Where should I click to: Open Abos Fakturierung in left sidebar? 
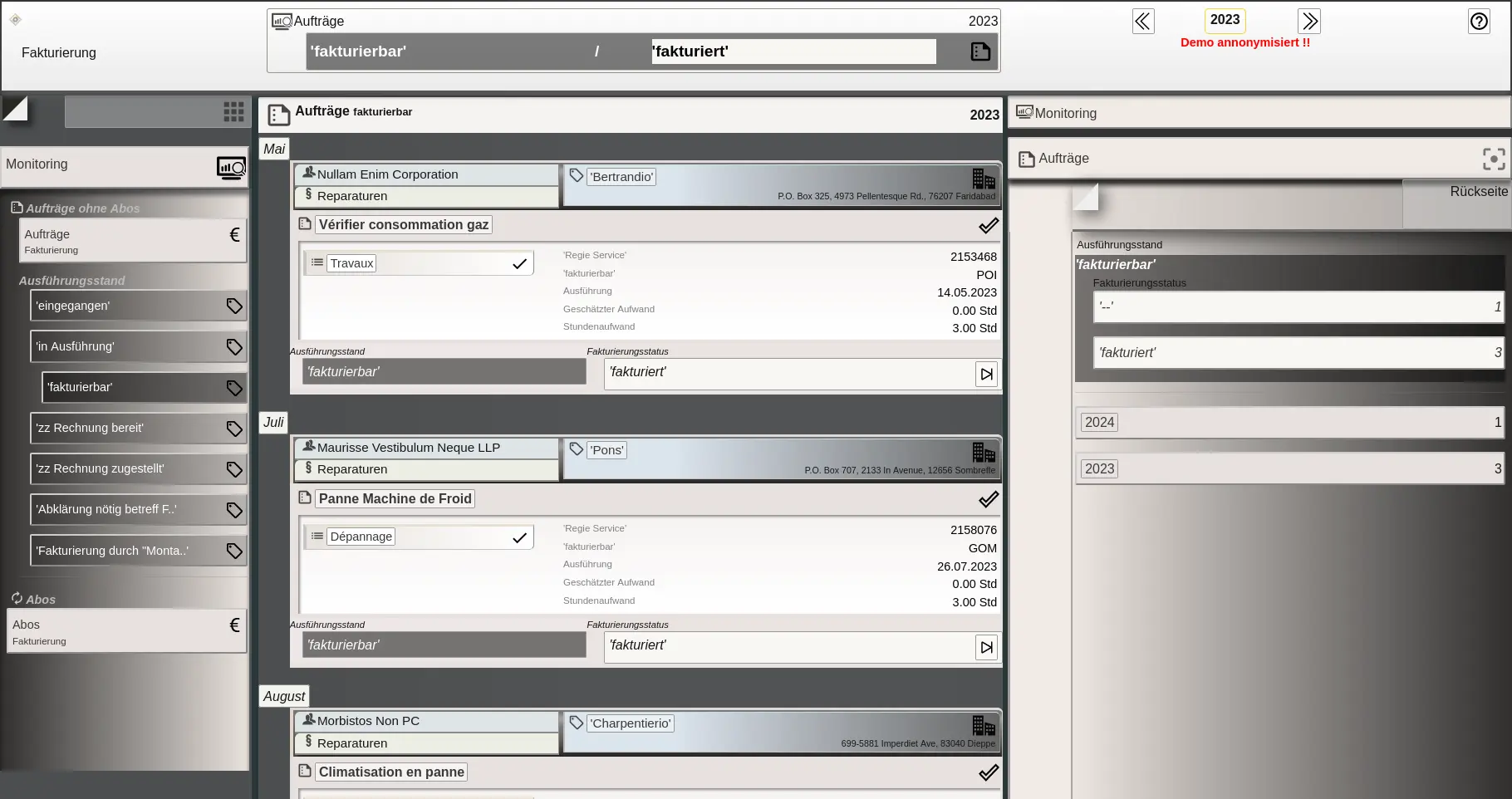(127, 631)
